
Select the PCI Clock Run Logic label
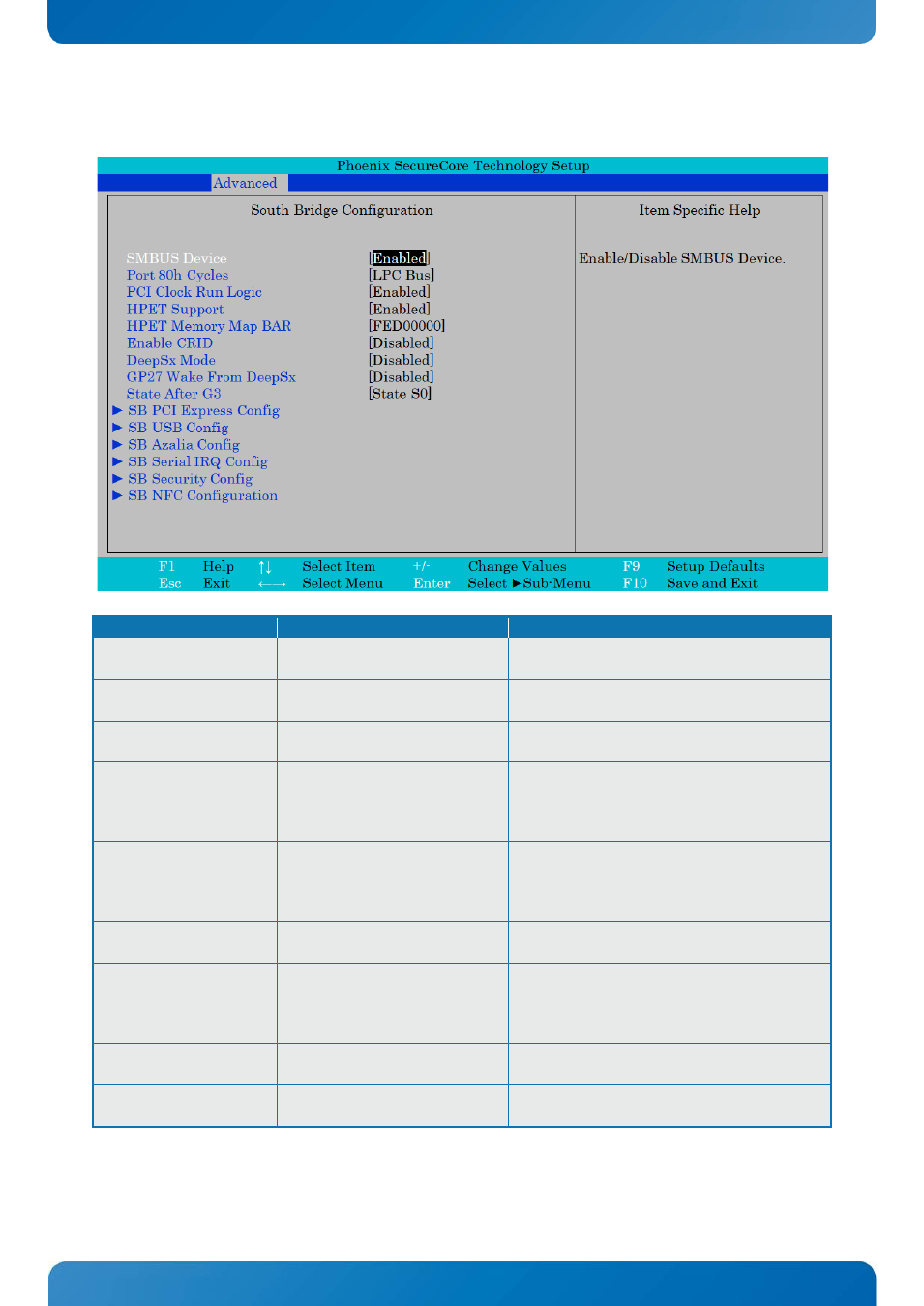click(x=194, y=292)
